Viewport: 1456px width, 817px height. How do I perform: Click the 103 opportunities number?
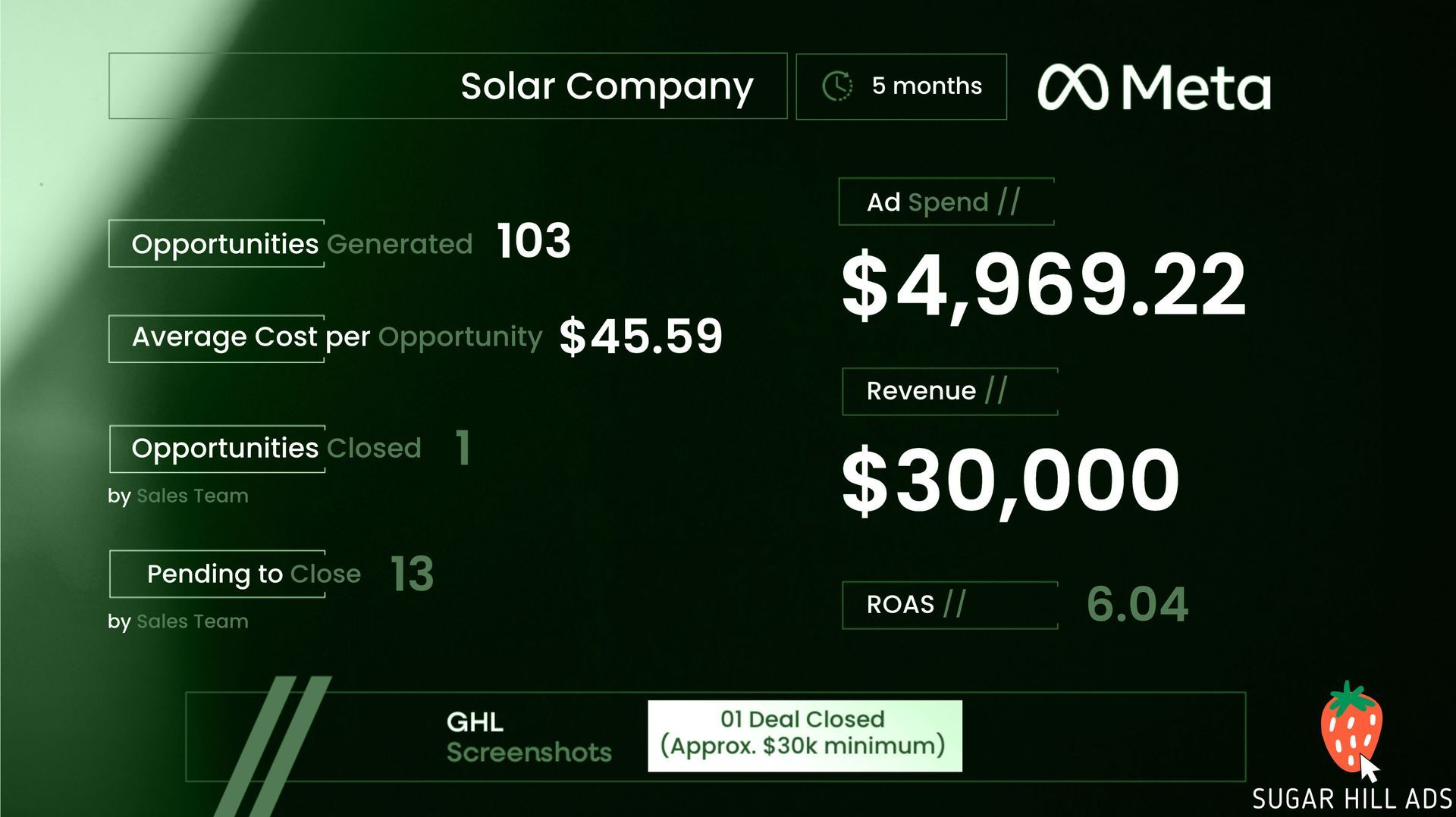pyautogui.click(x=533, y=242)
